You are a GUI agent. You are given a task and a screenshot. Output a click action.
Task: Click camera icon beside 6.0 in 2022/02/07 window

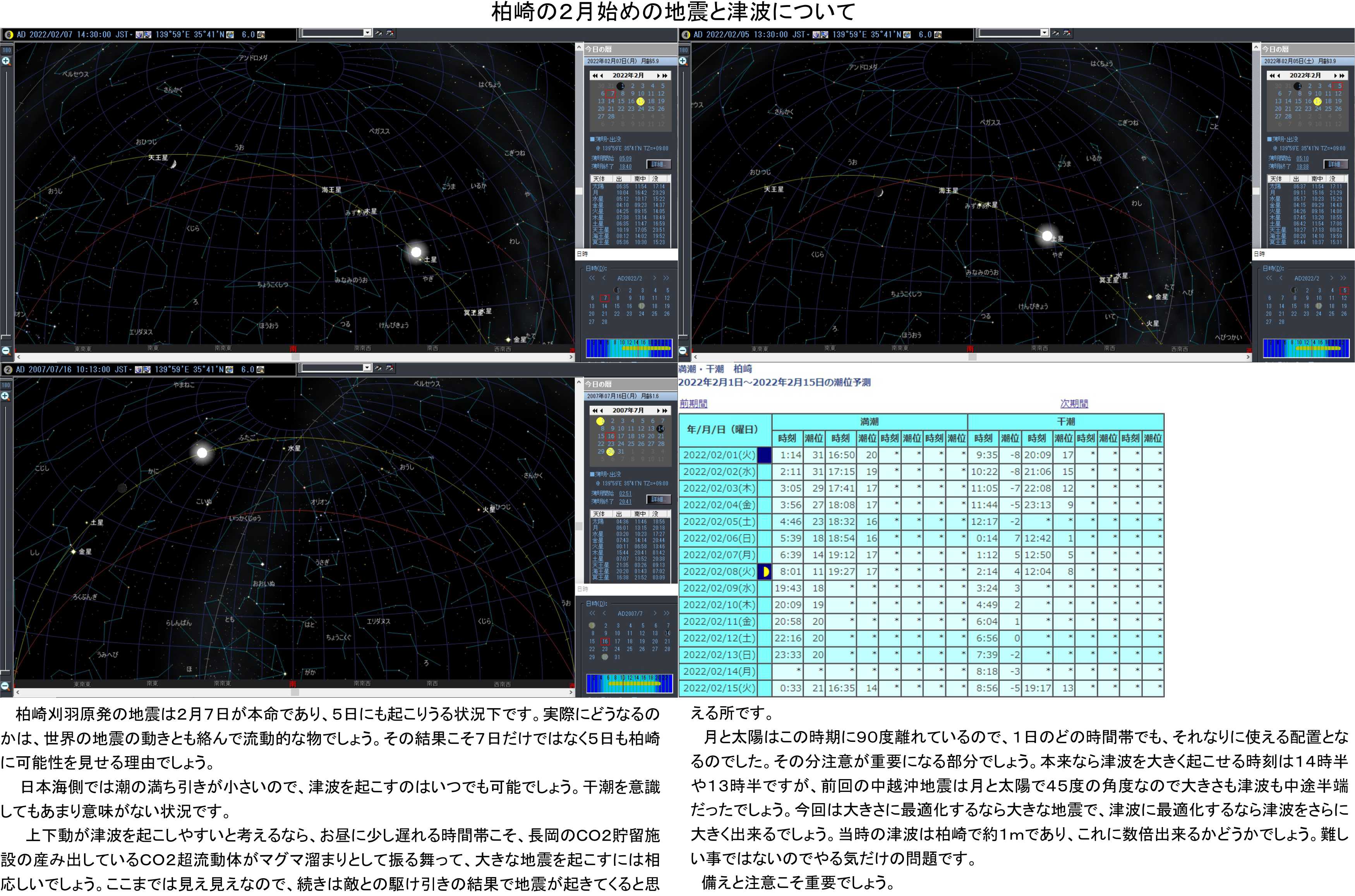coord(261,34)
